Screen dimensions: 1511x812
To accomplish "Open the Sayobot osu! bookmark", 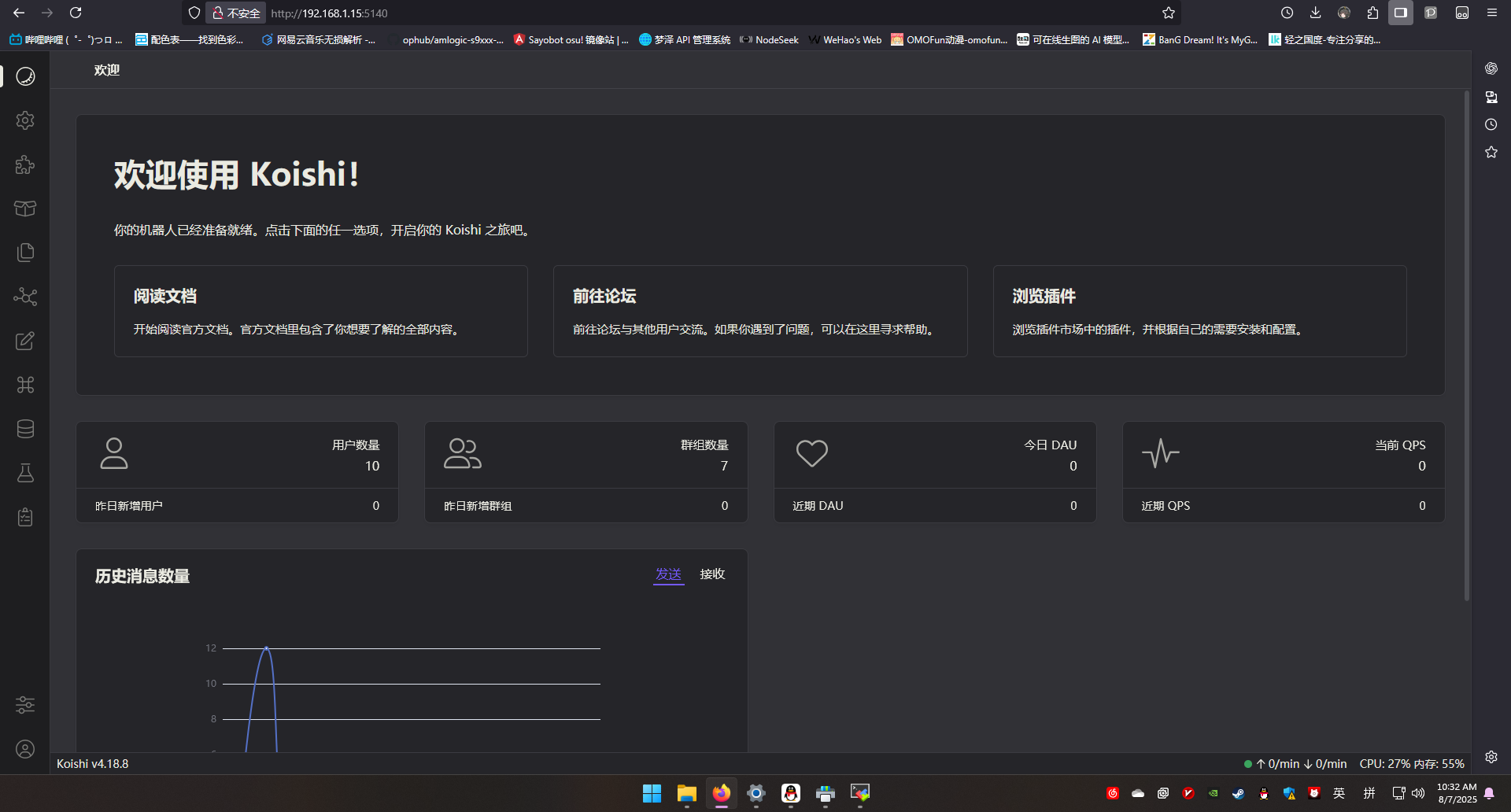I will pyautogui.click(x=571, y=39).
